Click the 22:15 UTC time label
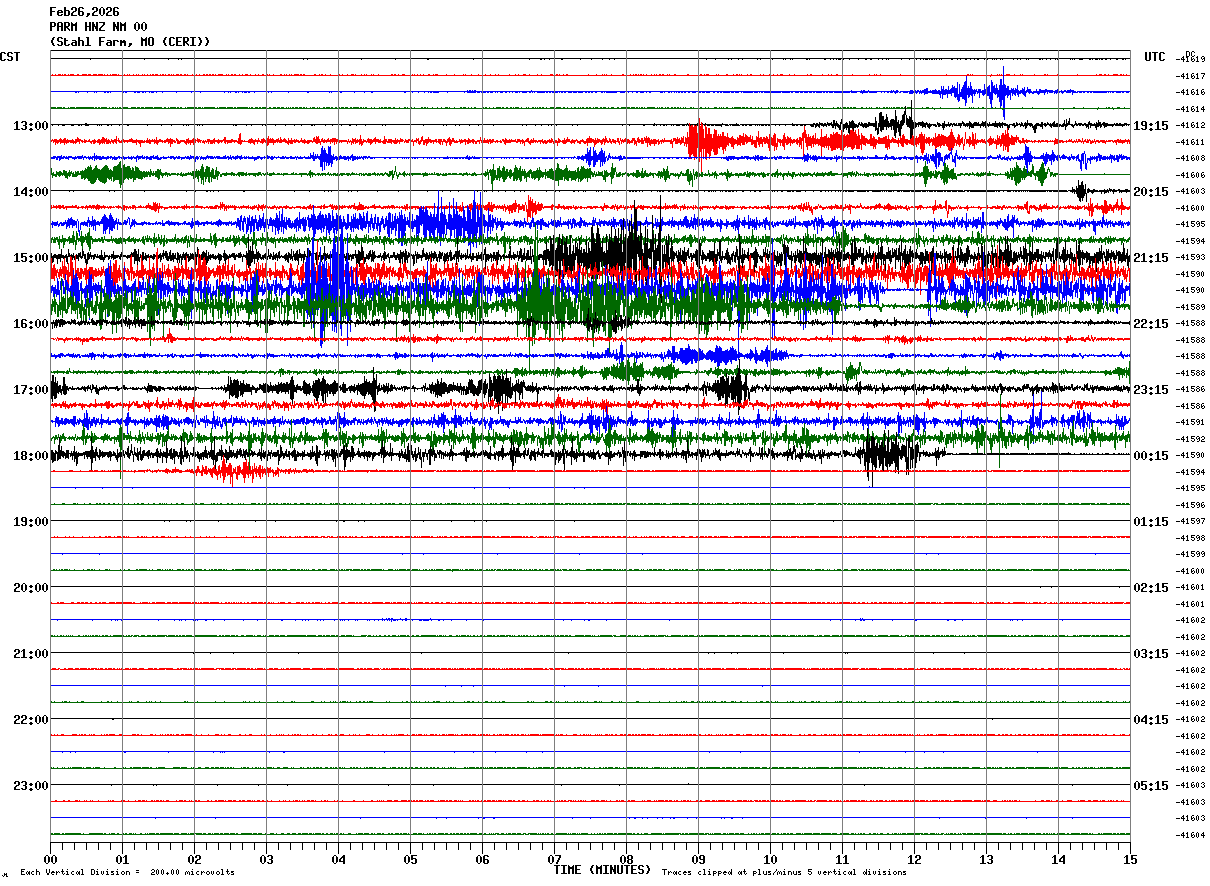This screenshot has height=886, width=1210. coord(1150,324)
